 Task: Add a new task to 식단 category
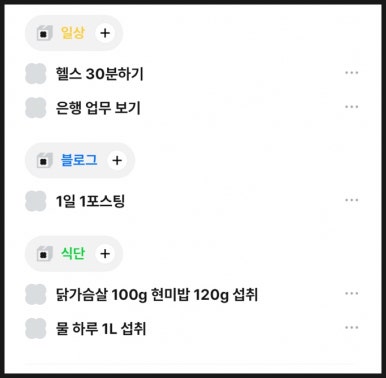pyautogui.click(x=105, y=254)
